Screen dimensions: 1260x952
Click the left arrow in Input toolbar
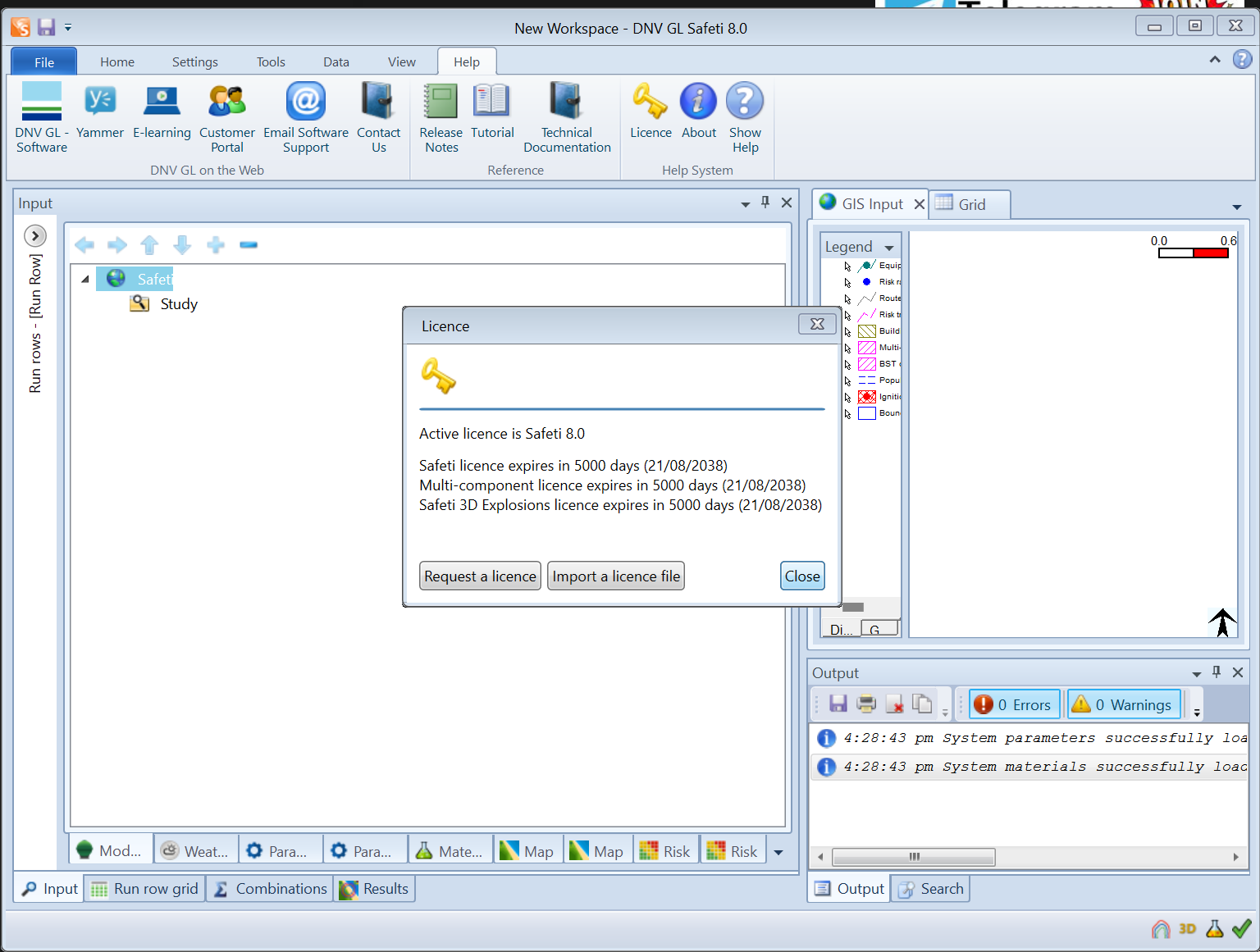click(x=84, y=244)
